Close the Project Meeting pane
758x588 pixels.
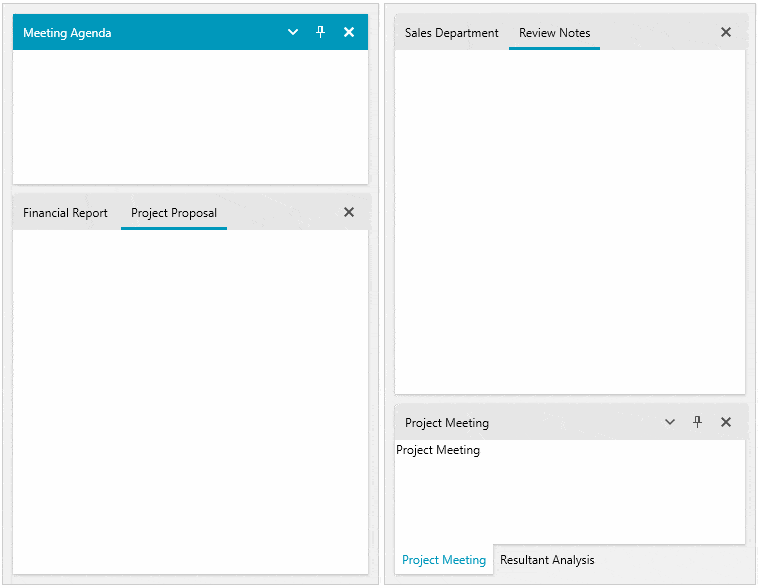pyautogui.click(x=726, y=422)
